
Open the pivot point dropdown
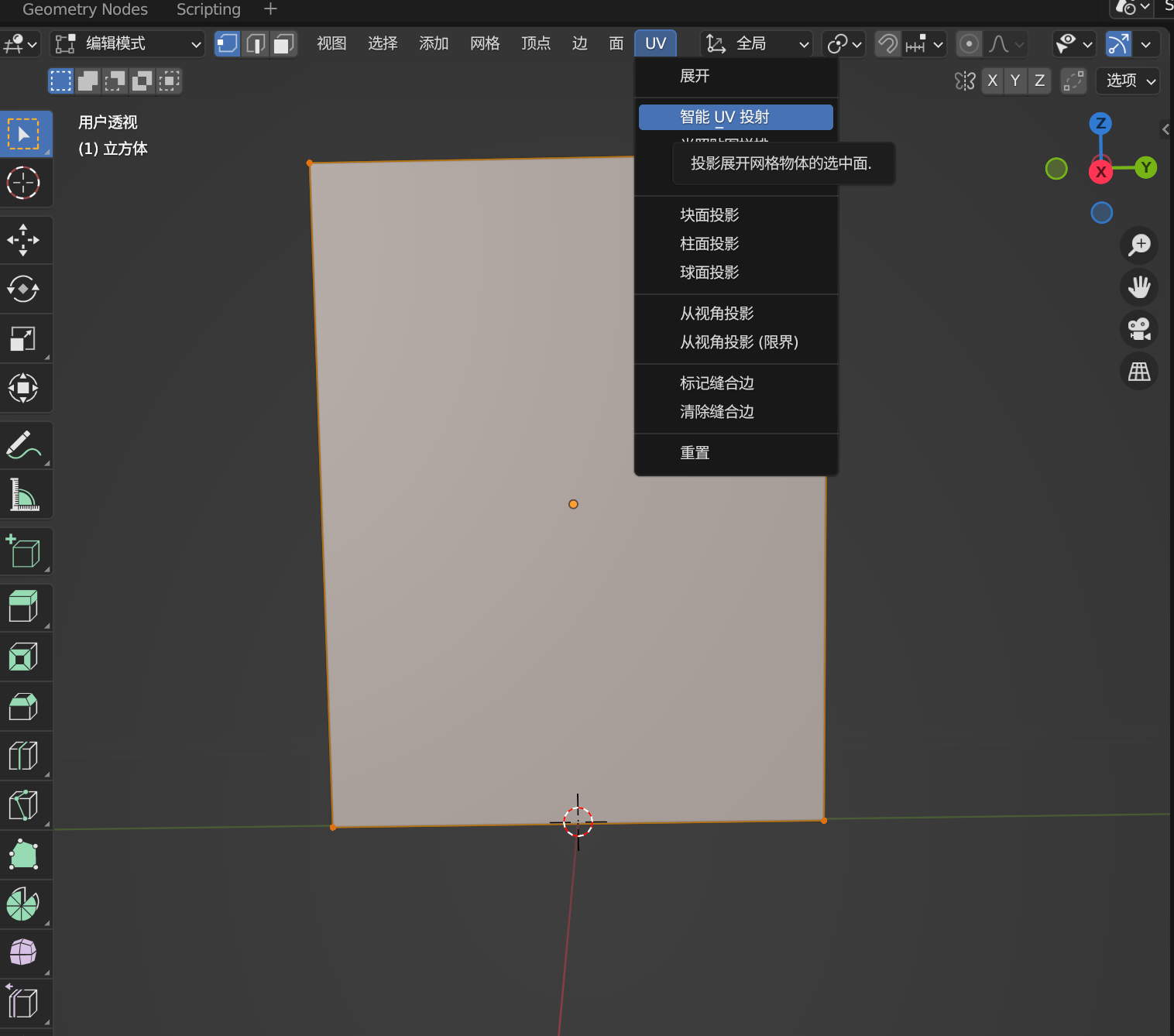click(844, 44)
